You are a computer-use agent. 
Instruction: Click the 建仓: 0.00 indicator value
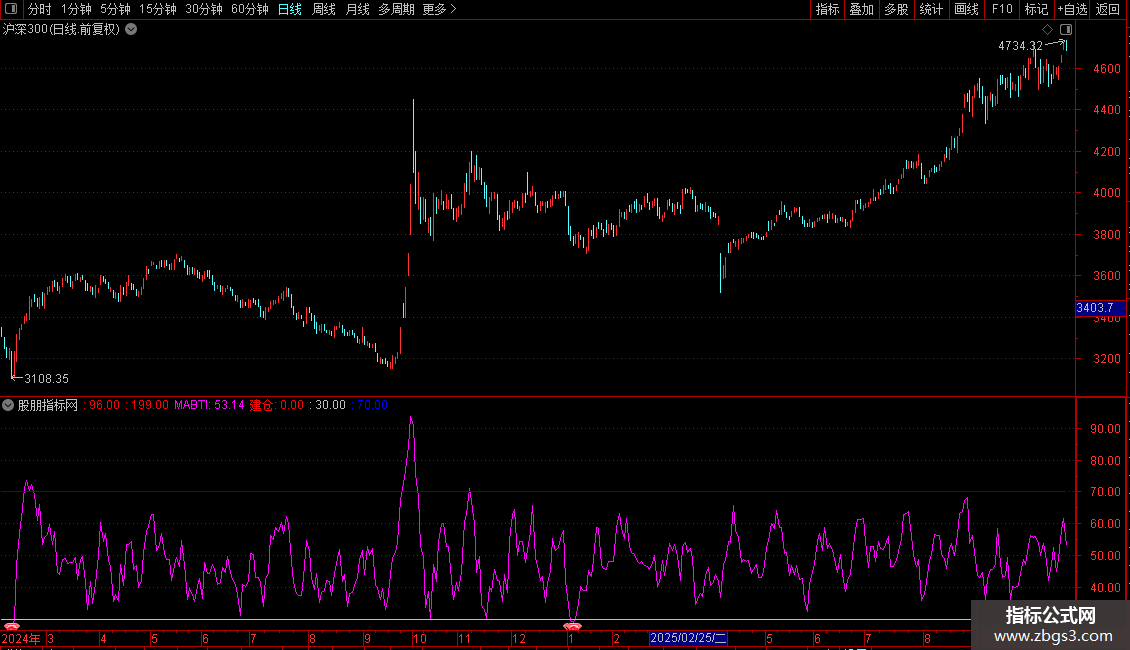point(277,405)
